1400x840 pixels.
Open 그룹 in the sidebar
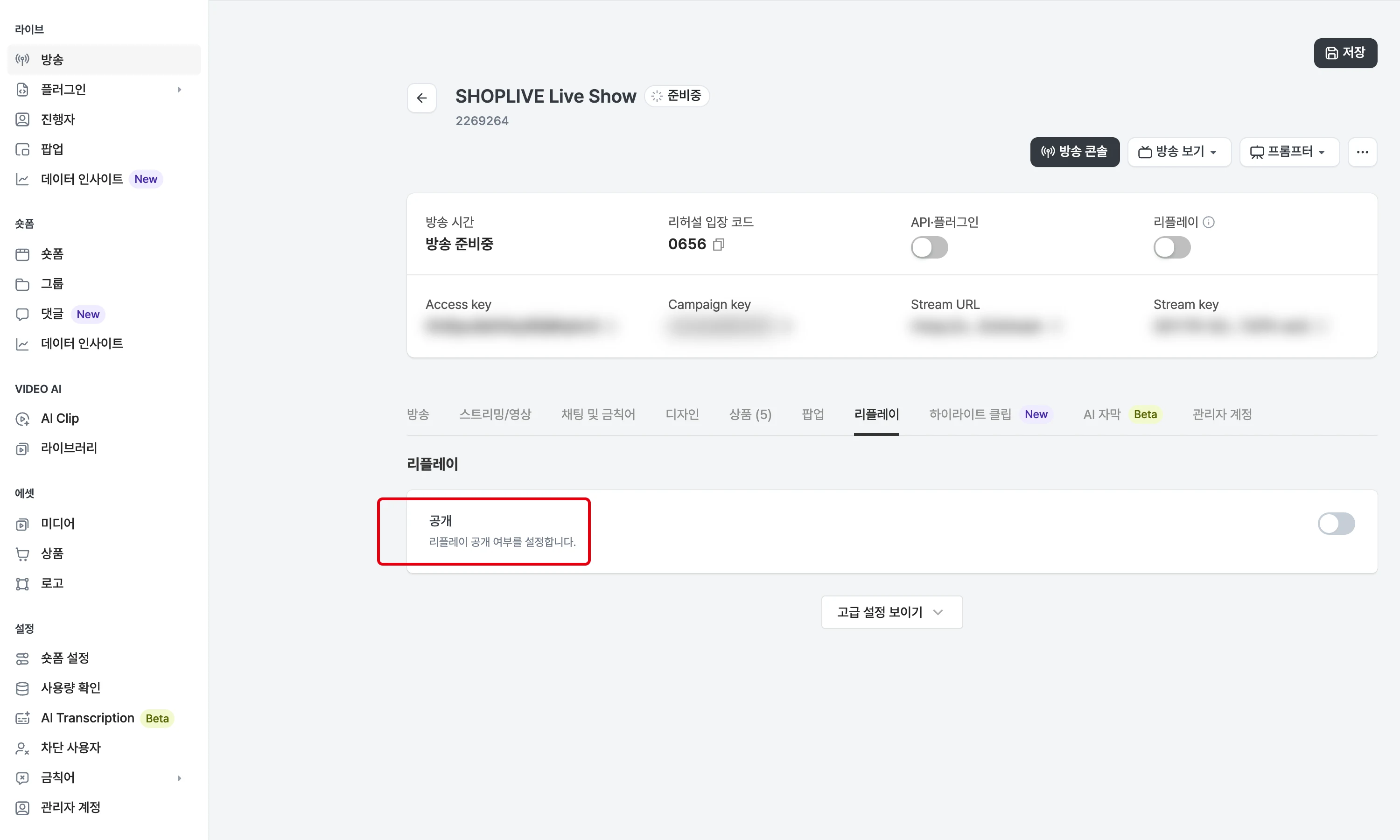coord(104,284)
